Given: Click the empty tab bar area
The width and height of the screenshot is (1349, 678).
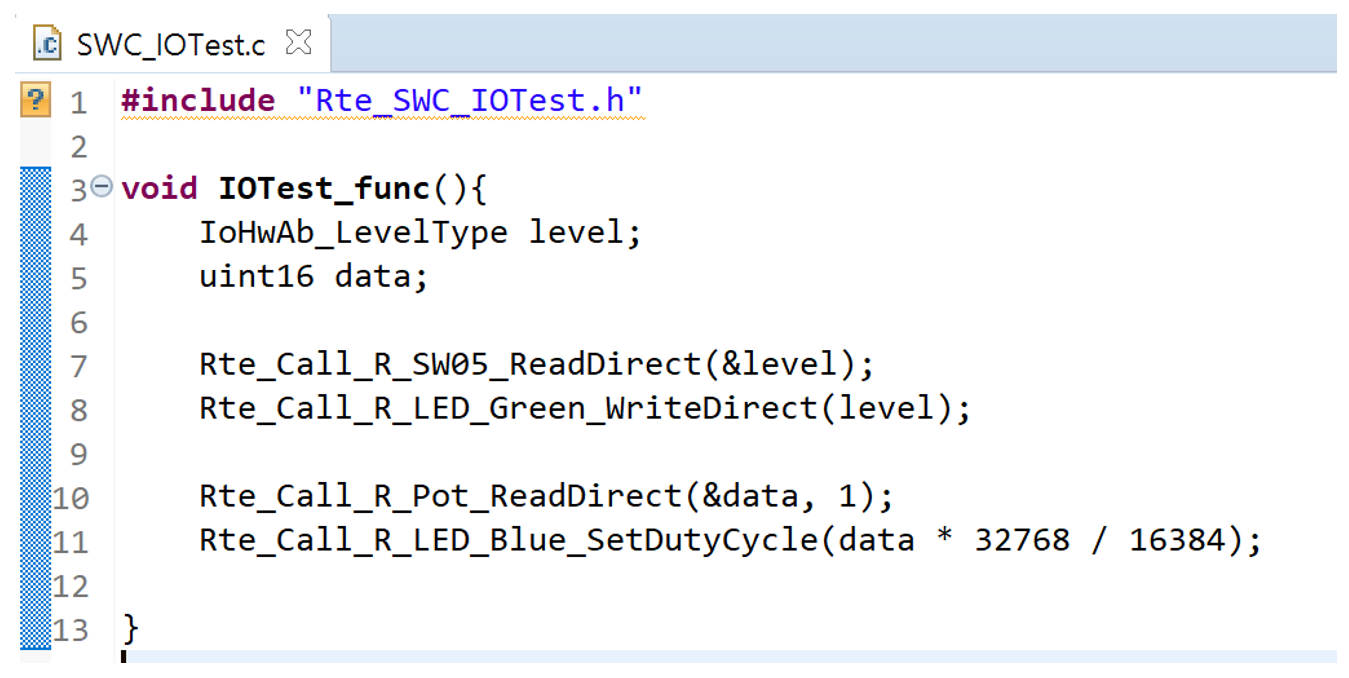Looking at the screenshot, I should pos(830,43).
